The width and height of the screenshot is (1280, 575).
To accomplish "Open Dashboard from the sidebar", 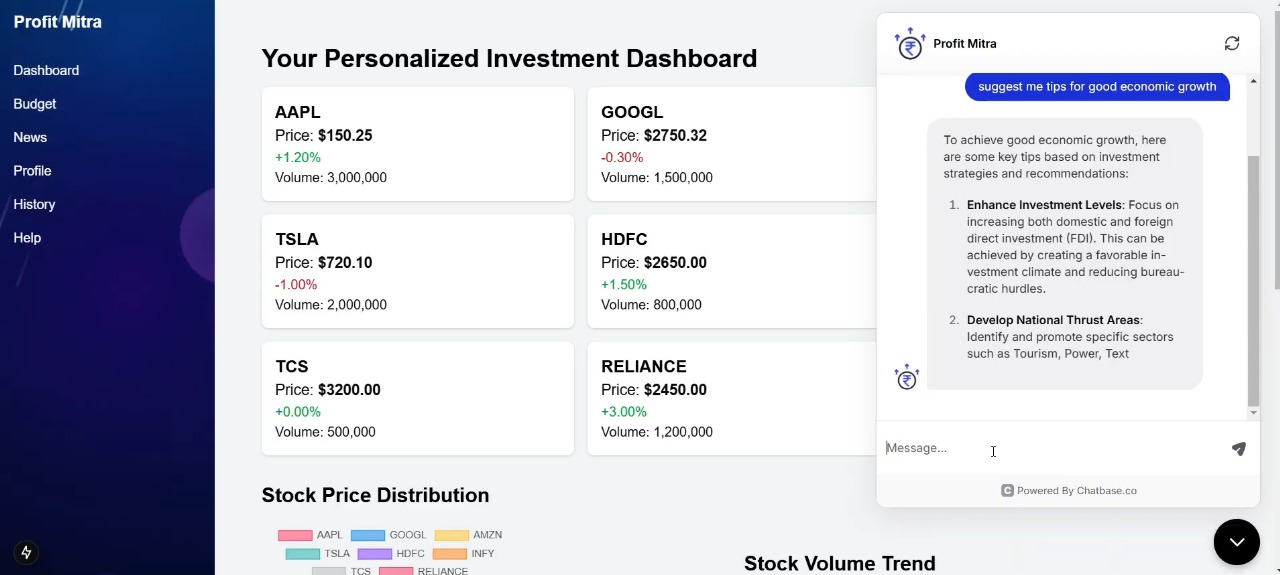I will [46, 71].
